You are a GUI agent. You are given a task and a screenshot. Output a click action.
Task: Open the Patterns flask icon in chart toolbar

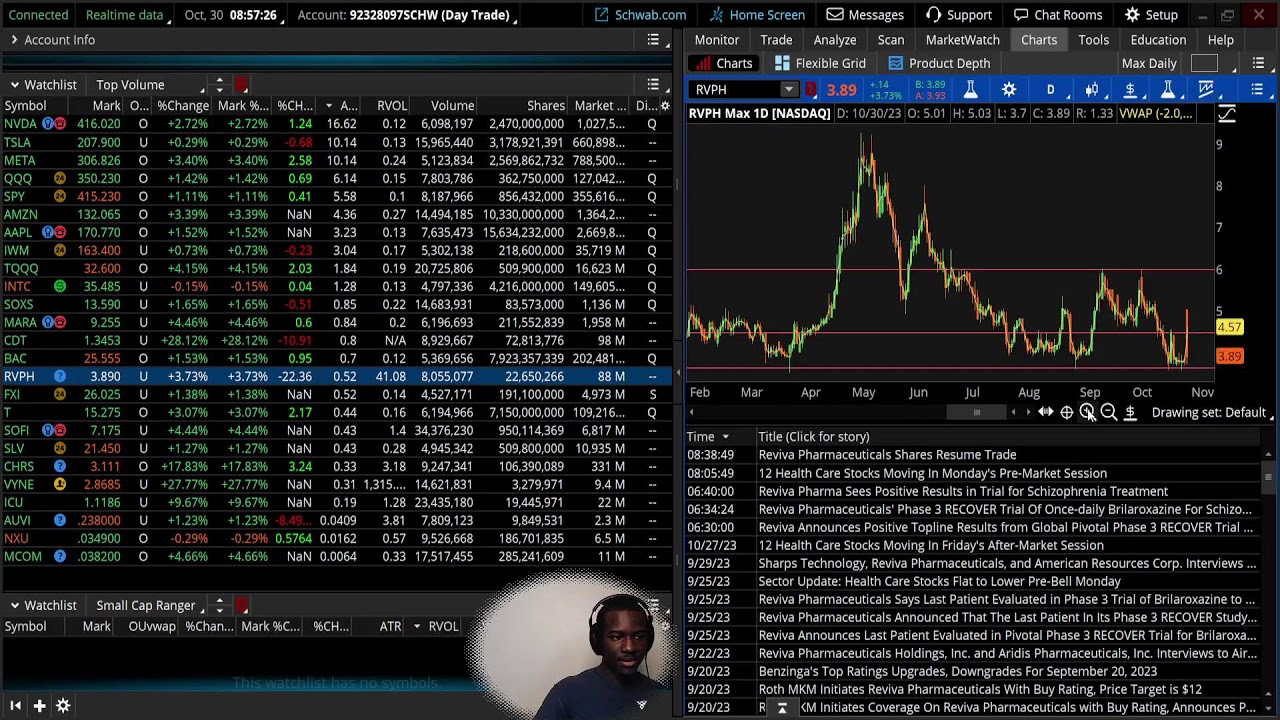[1168, 90]
